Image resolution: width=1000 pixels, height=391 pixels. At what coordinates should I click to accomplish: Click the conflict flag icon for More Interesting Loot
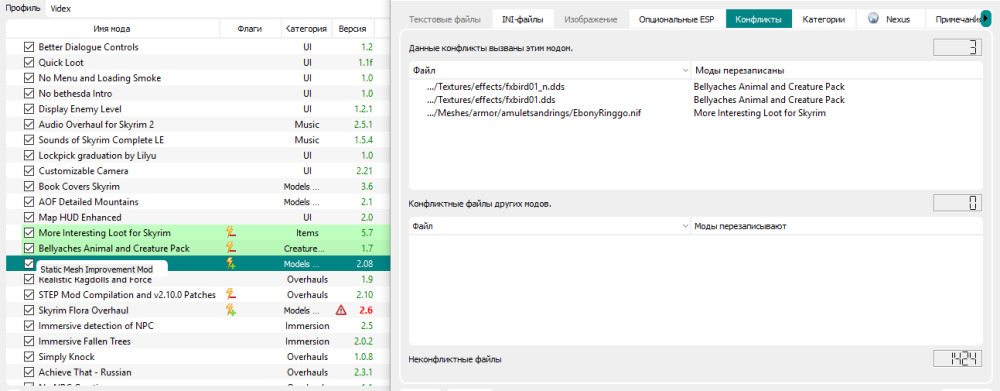tap(231, 233)
